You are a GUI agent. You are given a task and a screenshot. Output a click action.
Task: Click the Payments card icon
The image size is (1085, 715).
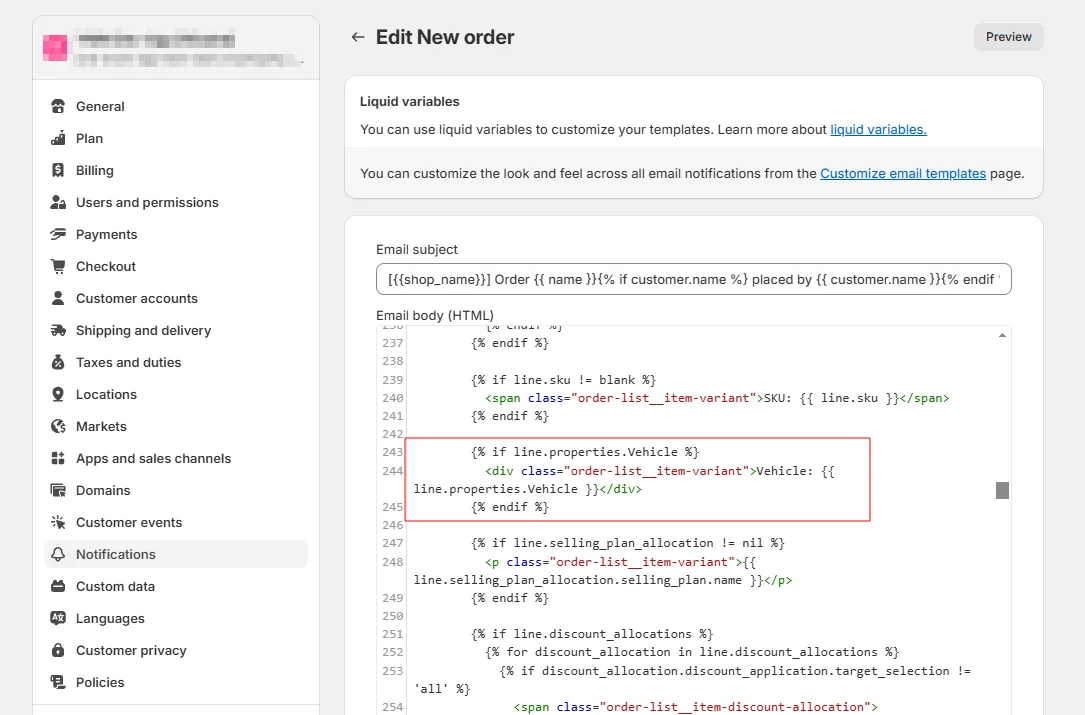(x=58, y=234)
